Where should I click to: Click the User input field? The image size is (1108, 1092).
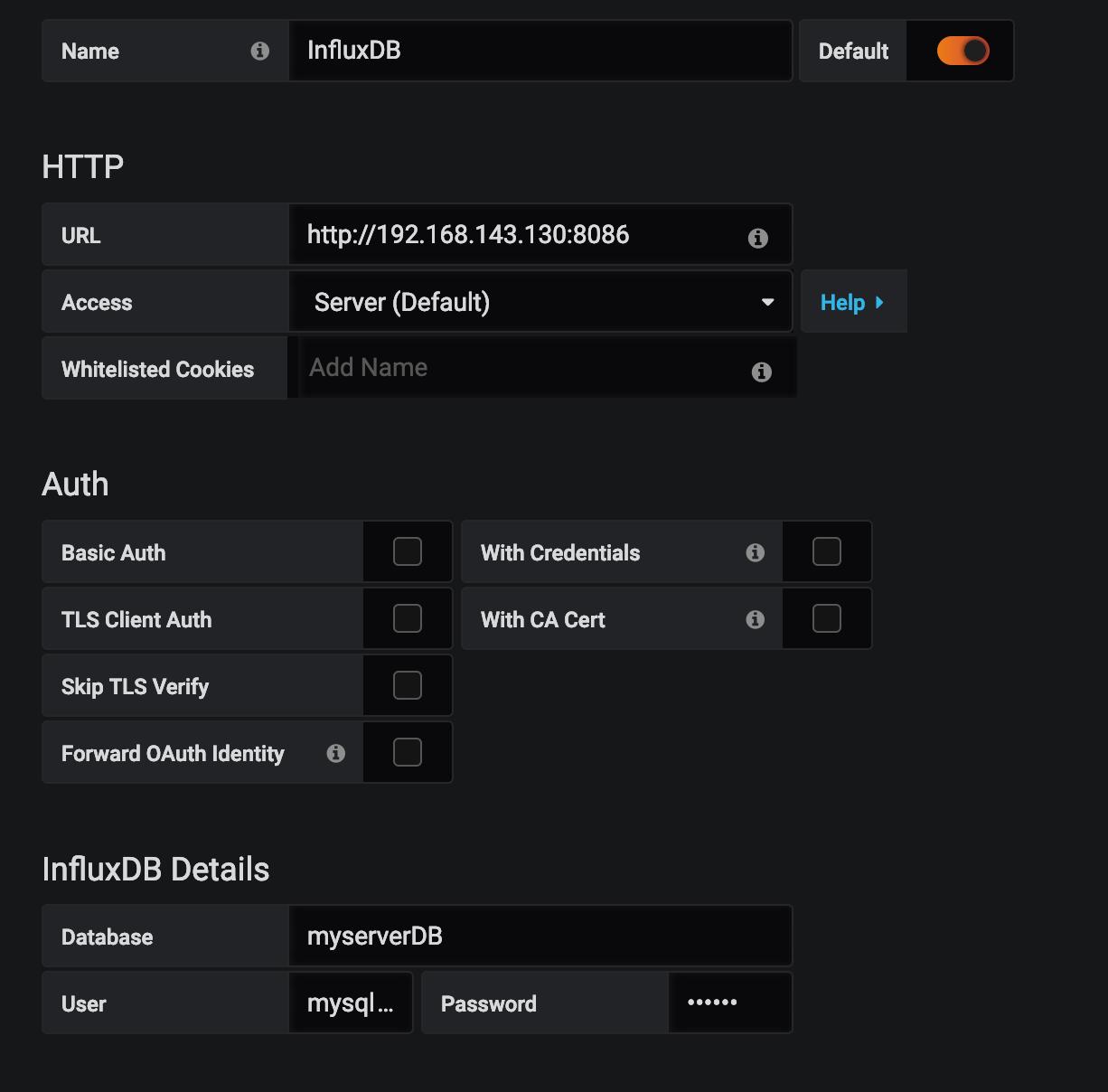(x=351, y=1003)
